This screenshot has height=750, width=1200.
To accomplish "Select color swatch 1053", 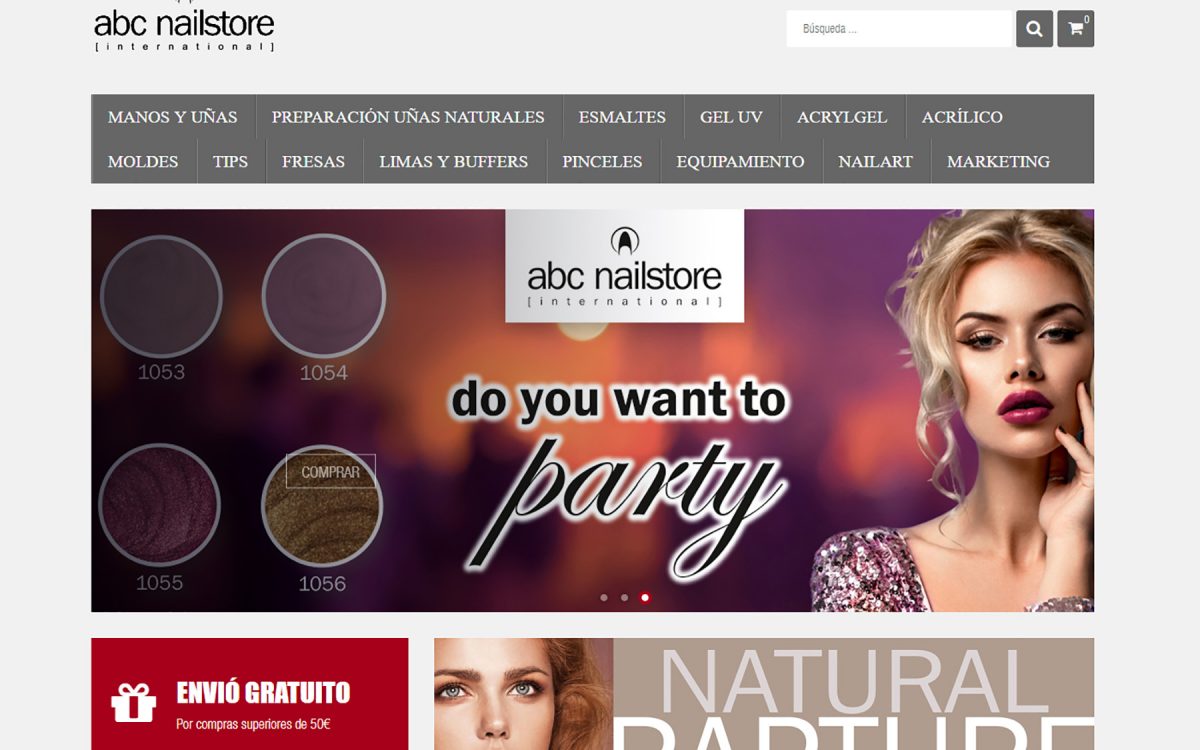I will [161, 295].
